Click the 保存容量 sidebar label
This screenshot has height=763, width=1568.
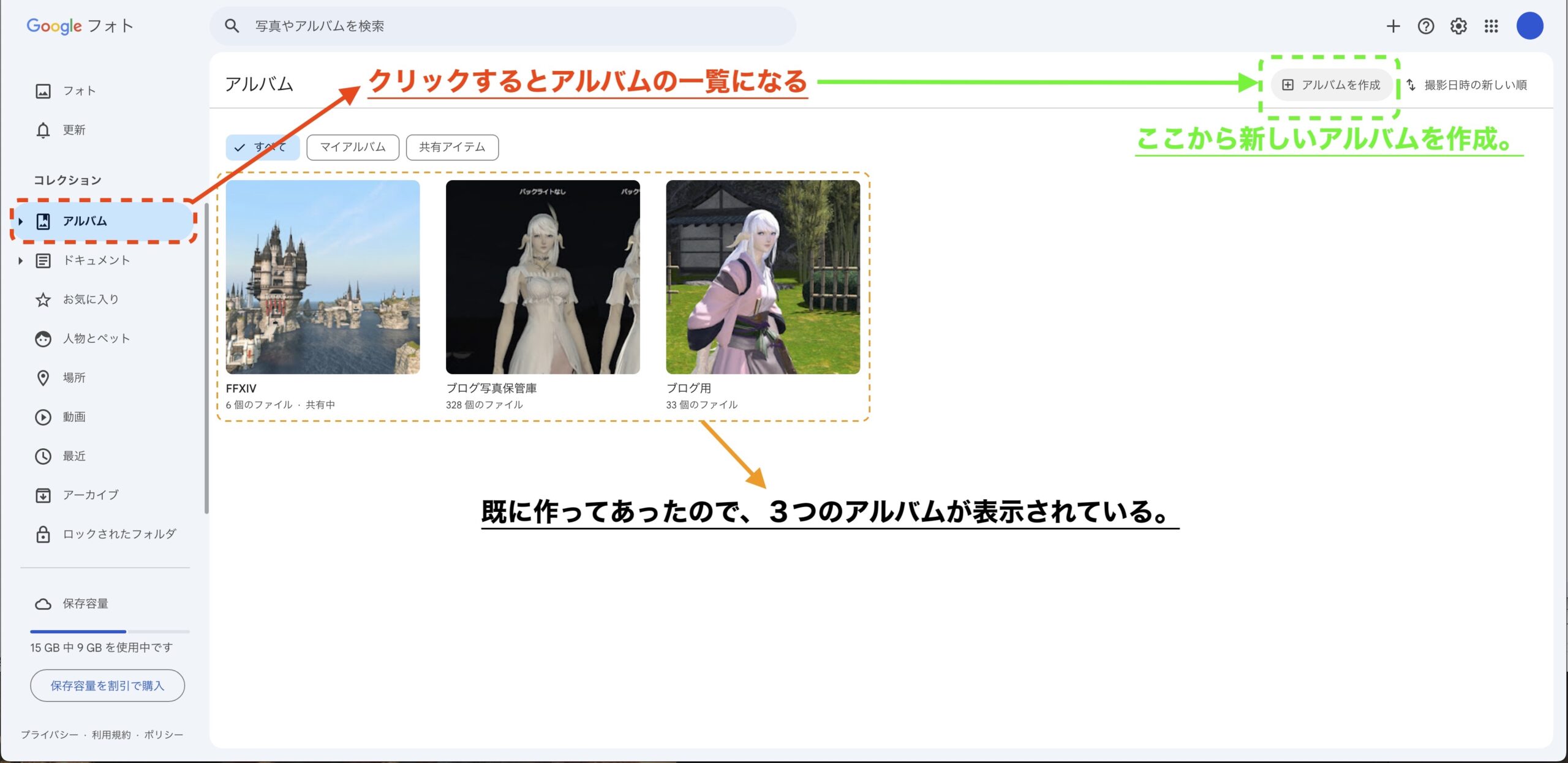86,604
